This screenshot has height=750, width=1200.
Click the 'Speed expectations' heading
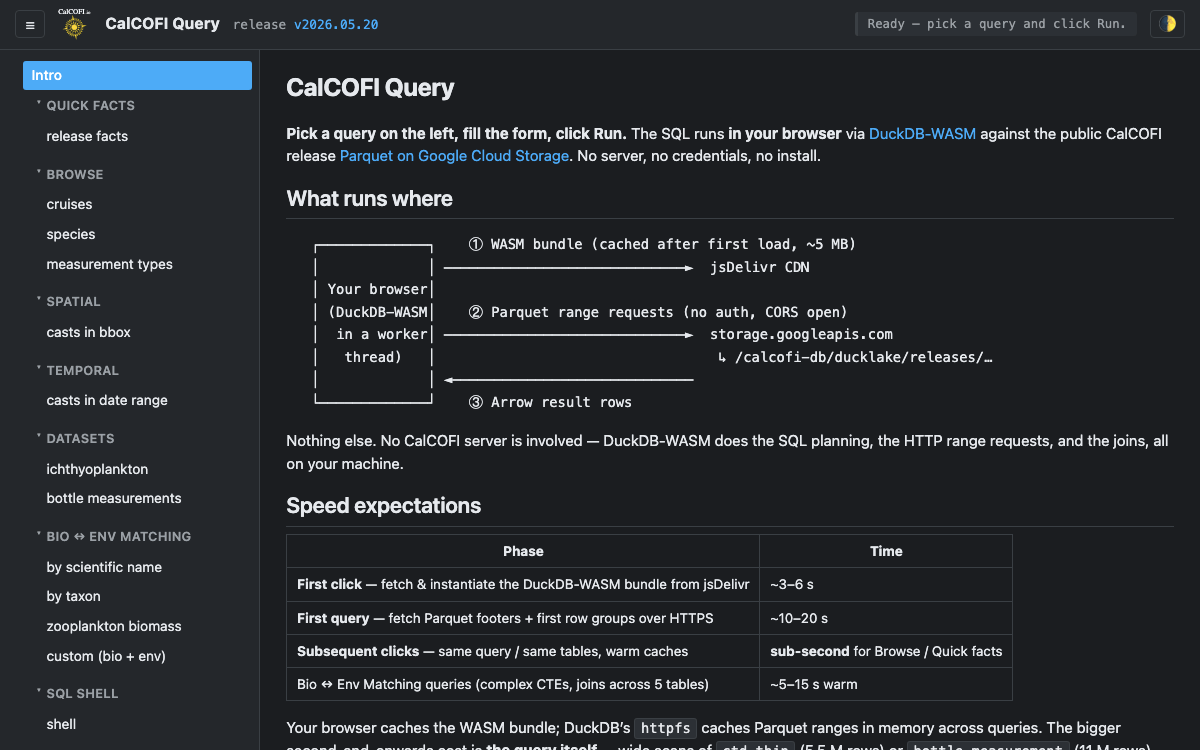coord(383,505)
